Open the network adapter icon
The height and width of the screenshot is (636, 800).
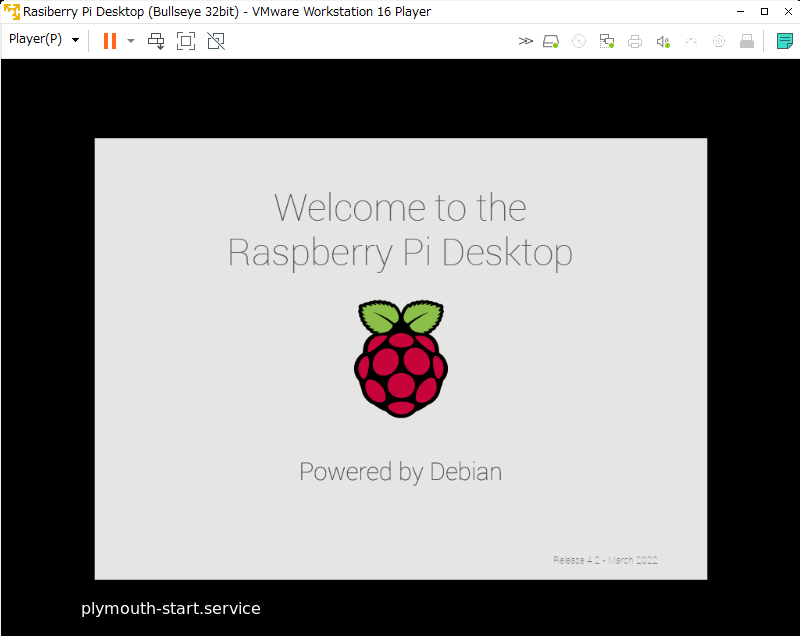tap(607, 41)
